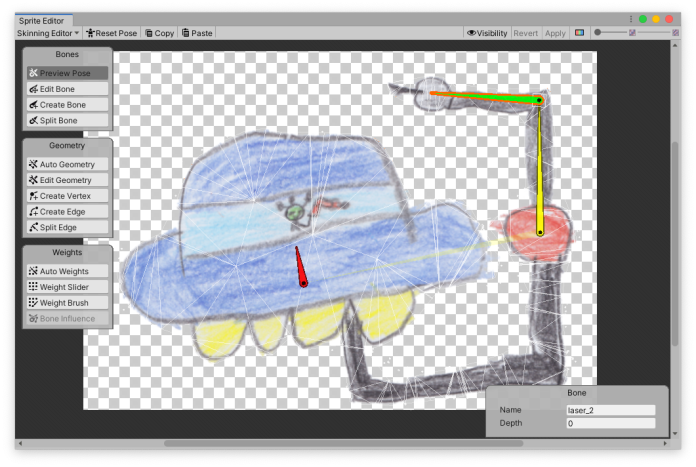Viewport: 696px width, 467px height.
Task: Toggle the color/alpha channel view button
Action: [580, 33]
